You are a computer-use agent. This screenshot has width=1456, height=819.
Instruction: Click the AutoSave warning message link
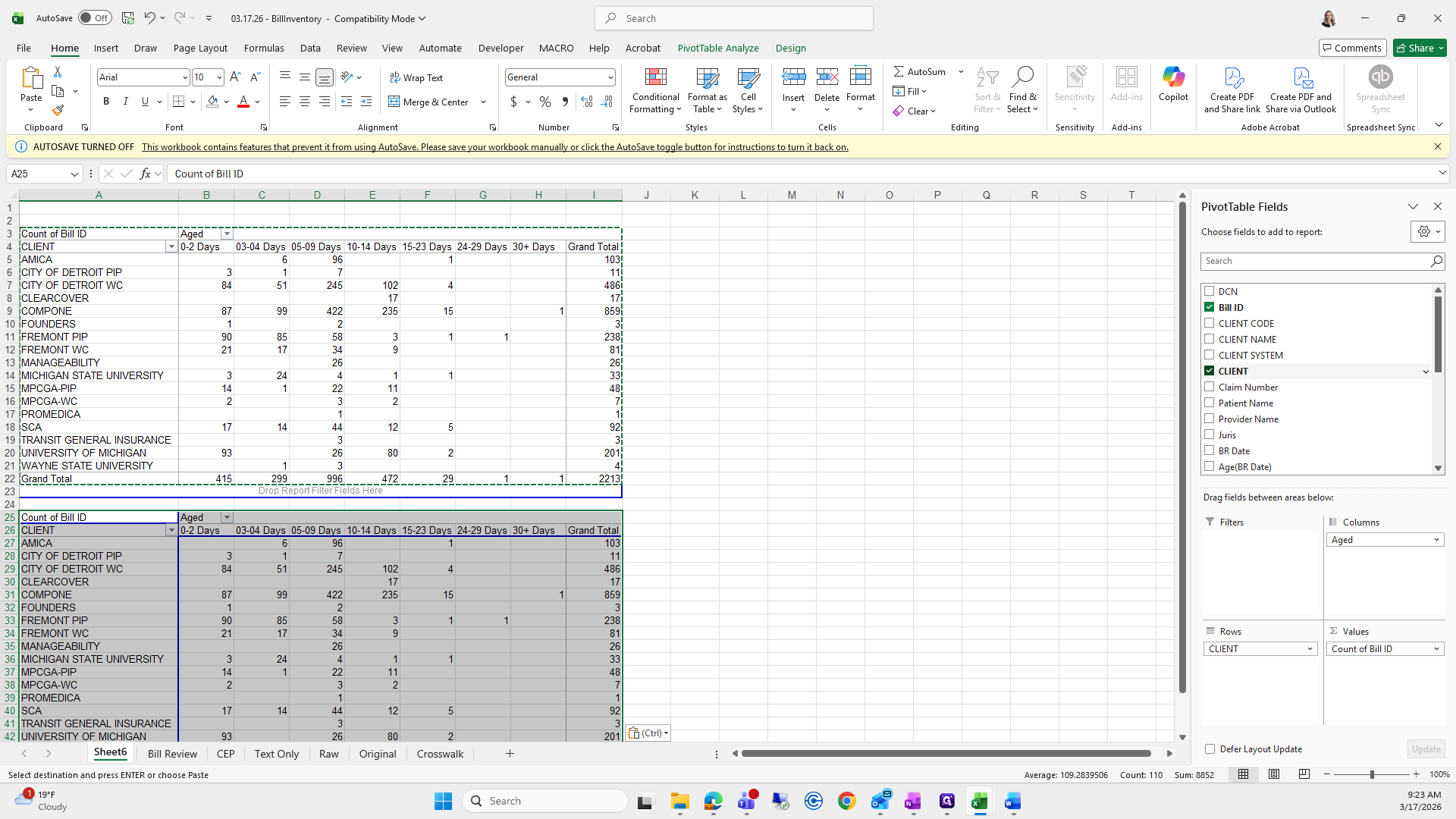[x=494, y=147]
